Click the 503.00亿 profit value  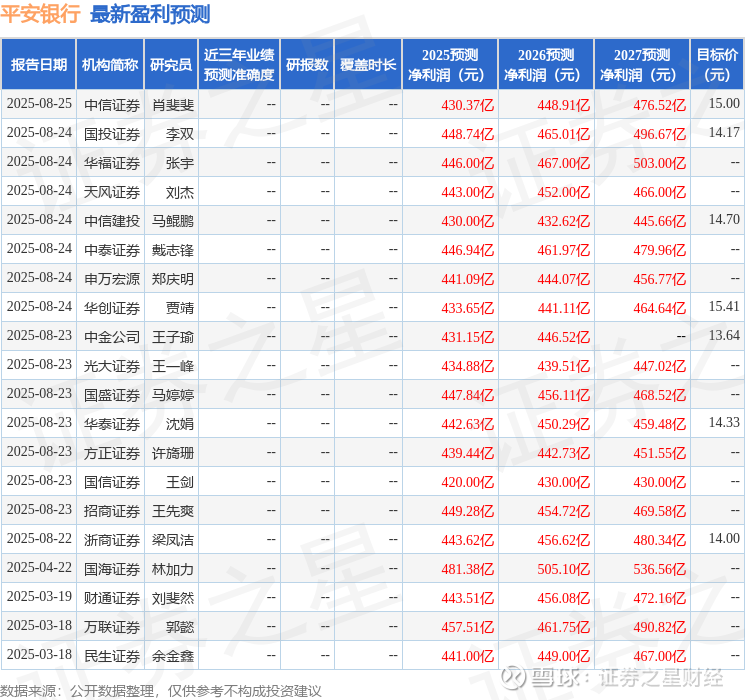coord(659,163)
